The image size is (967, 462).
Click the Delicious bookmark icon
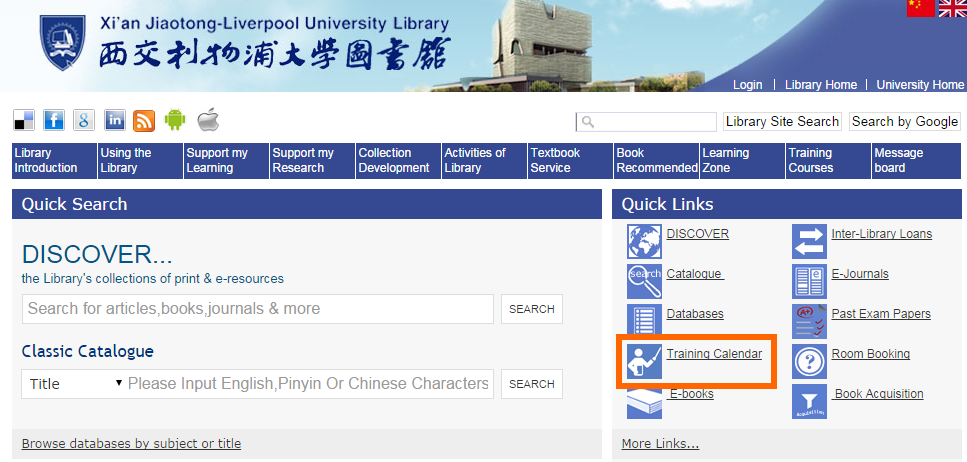click(24, 120)
